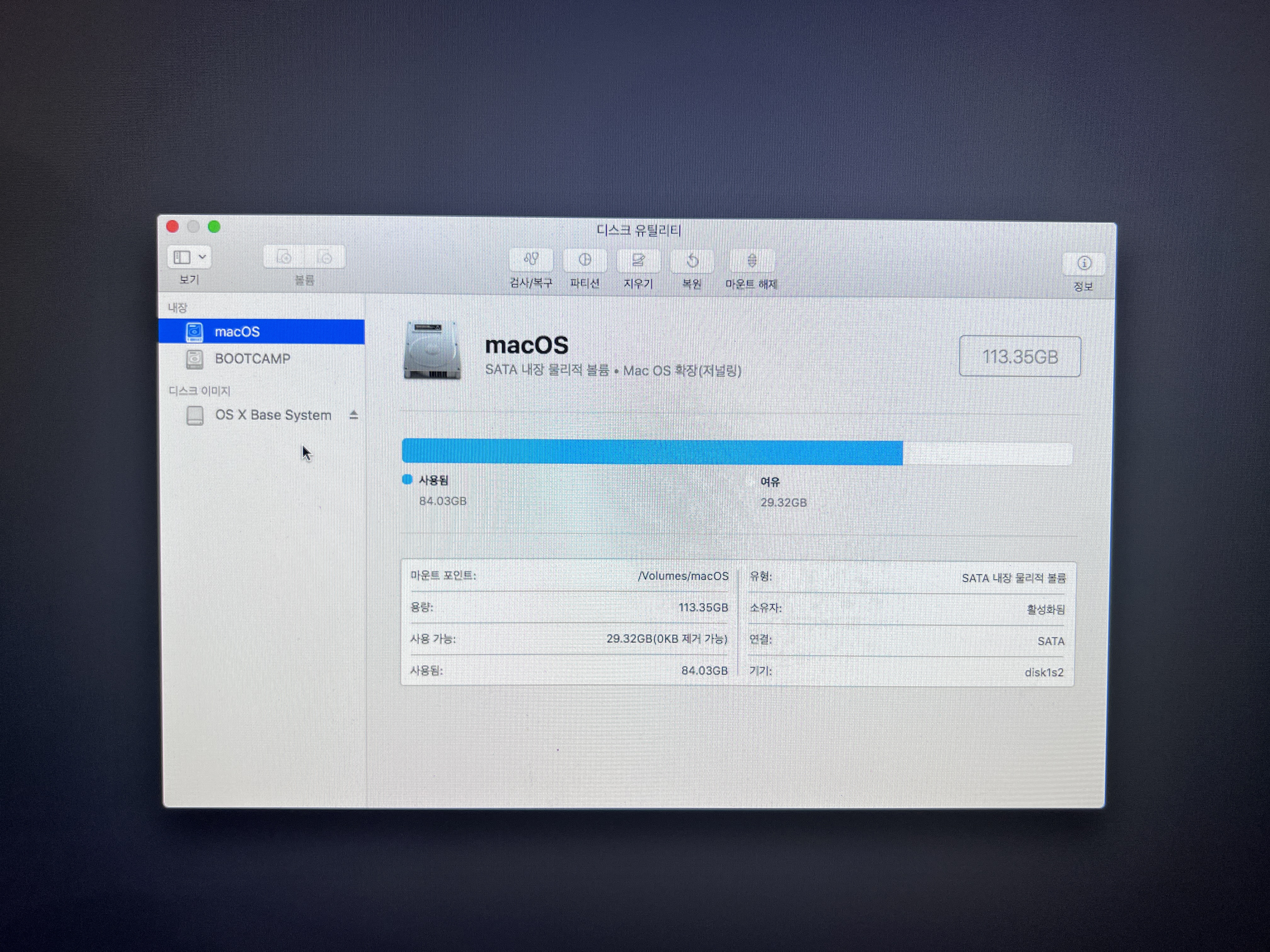This screenshot has width=1270, height=952.
Task: Open the View (보기) sidebar dropdown
Action: (x=183, y=257)
